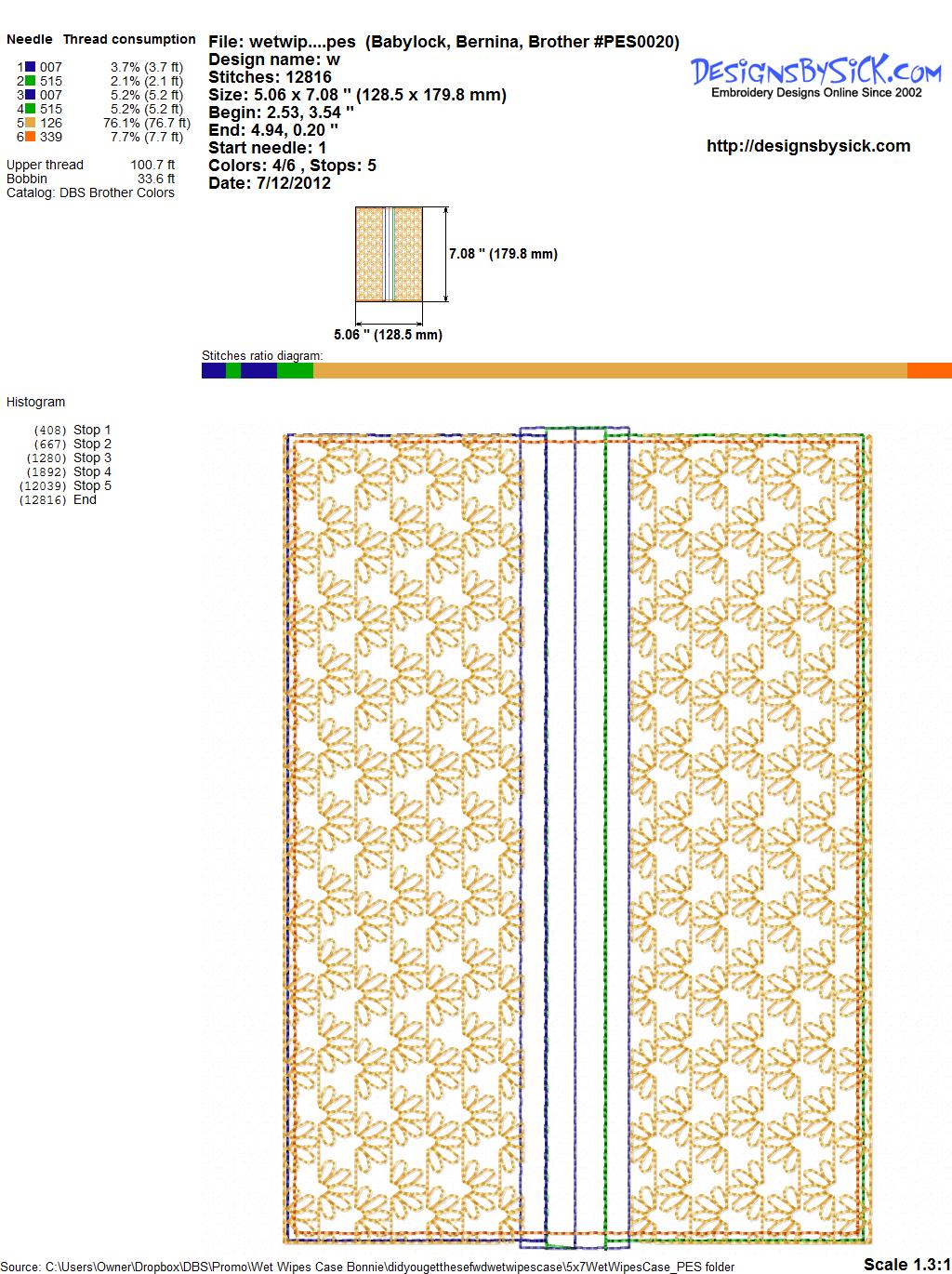Click the orange swatch for needle 6
Screen dimensions: 952x1274
(31, 137)
